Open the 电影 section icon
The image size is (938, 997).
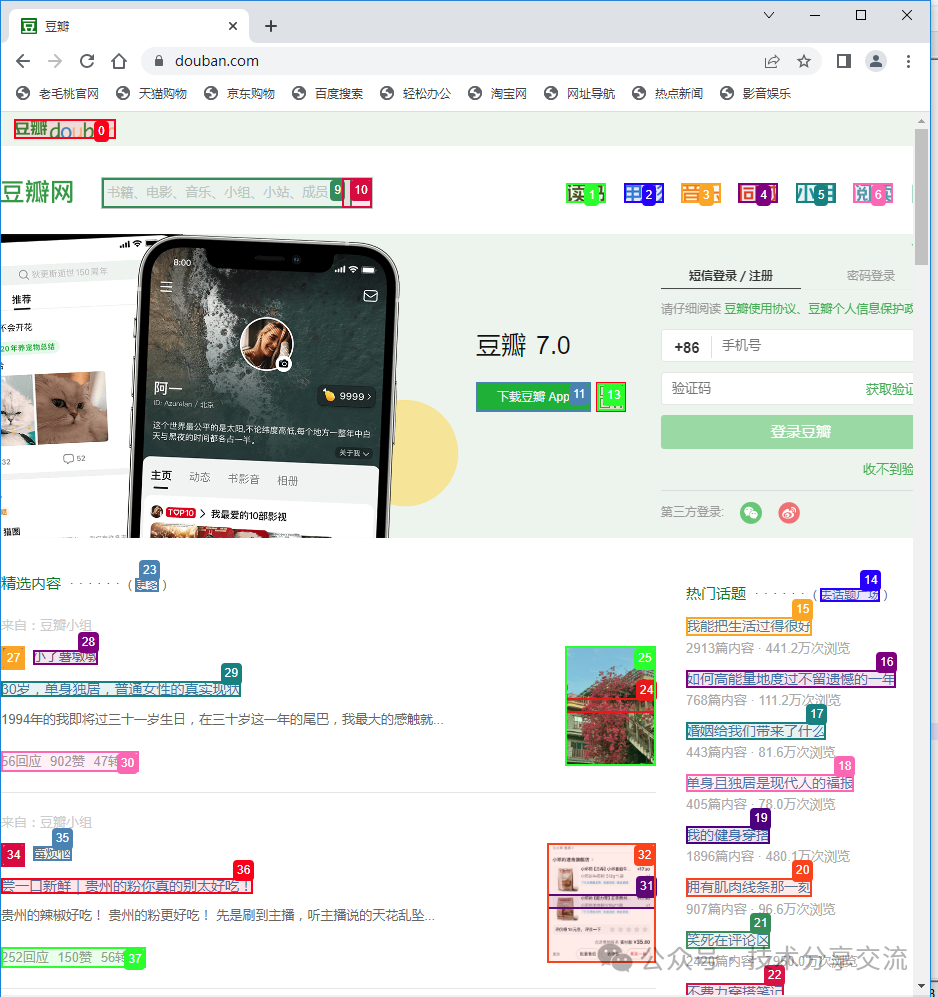point(644,193)
